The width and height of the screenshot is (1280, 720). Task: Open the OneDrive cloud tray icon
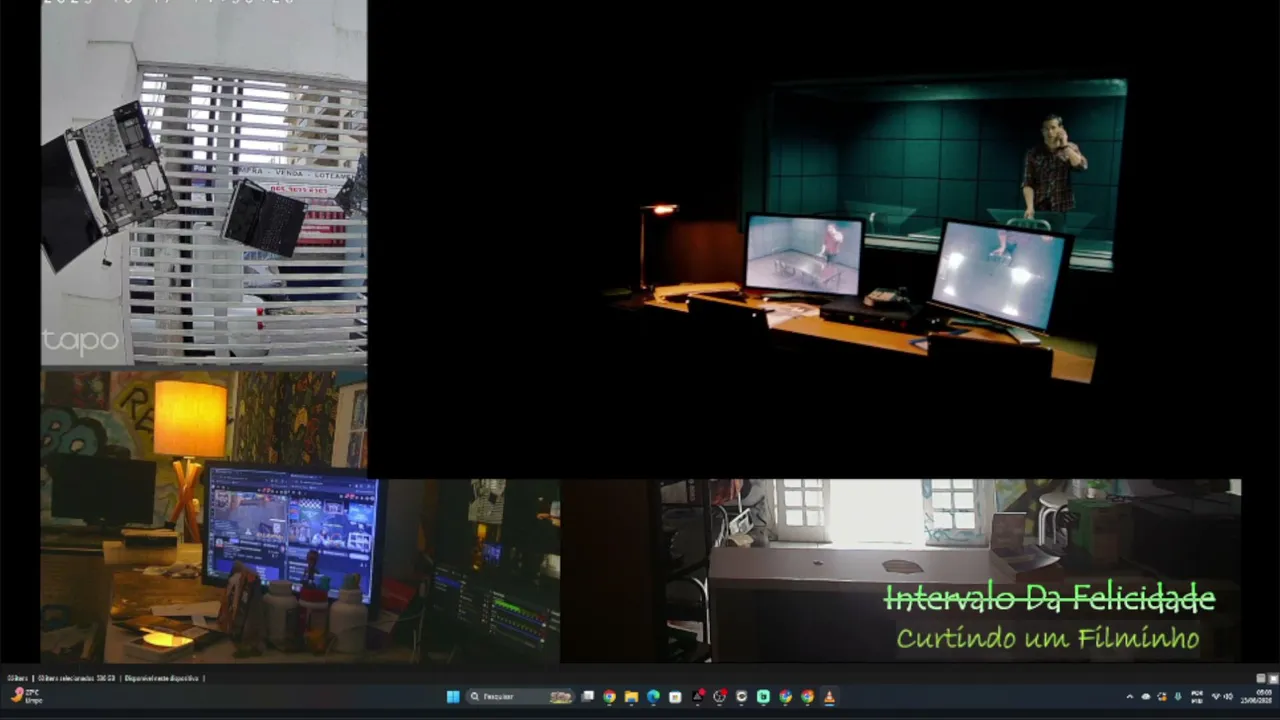1146,697
